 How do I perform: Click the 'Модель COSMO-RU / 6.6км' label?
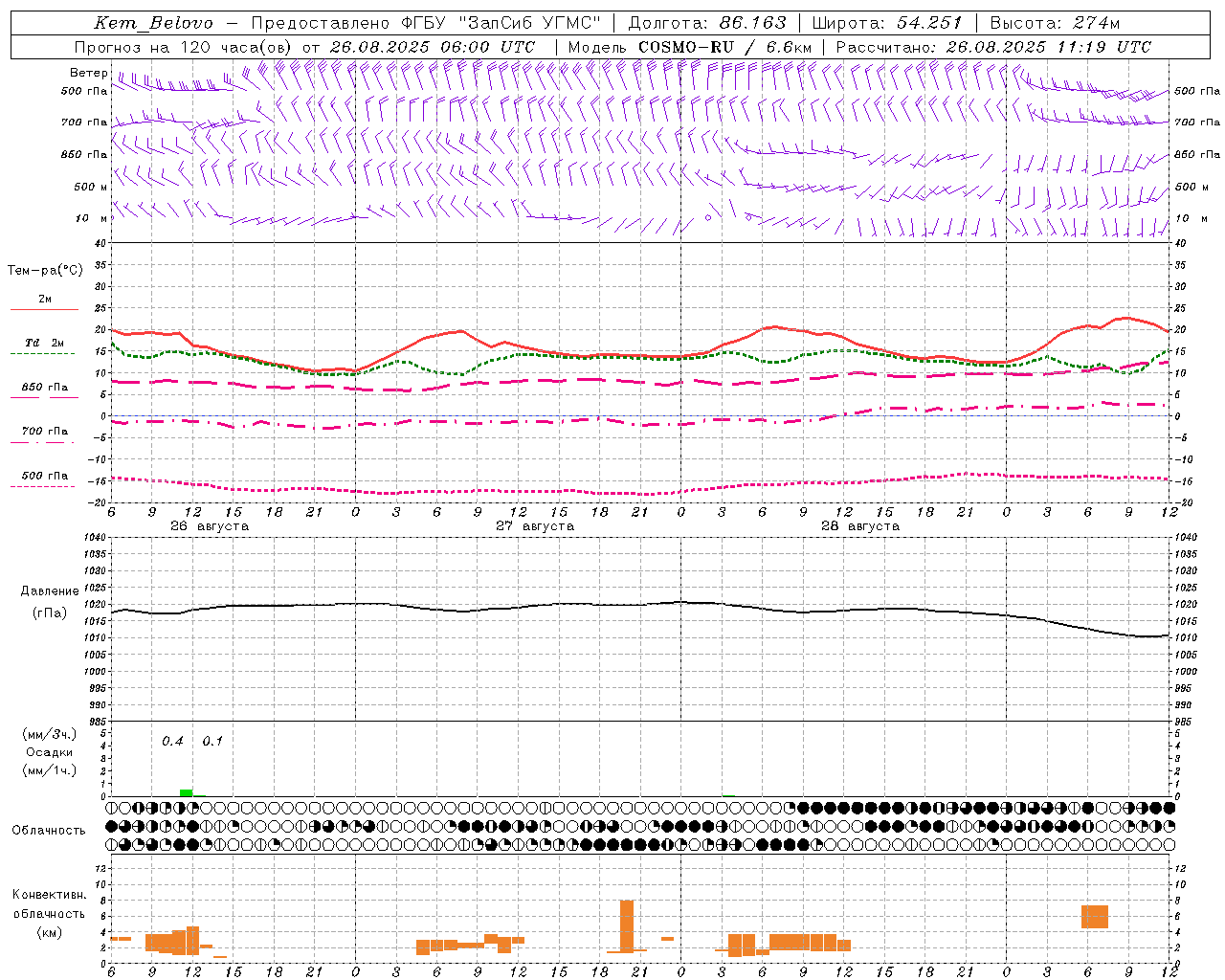coord(689,47)
